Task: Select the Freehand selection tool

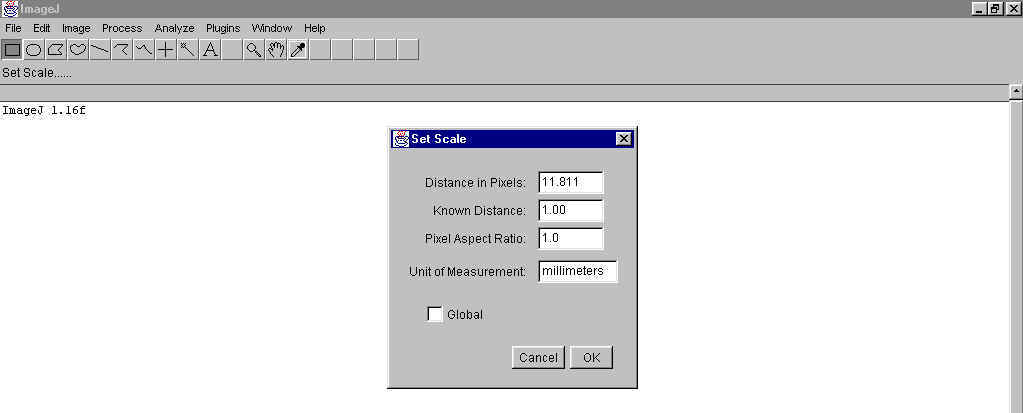Action: click(x=78, y=50)
